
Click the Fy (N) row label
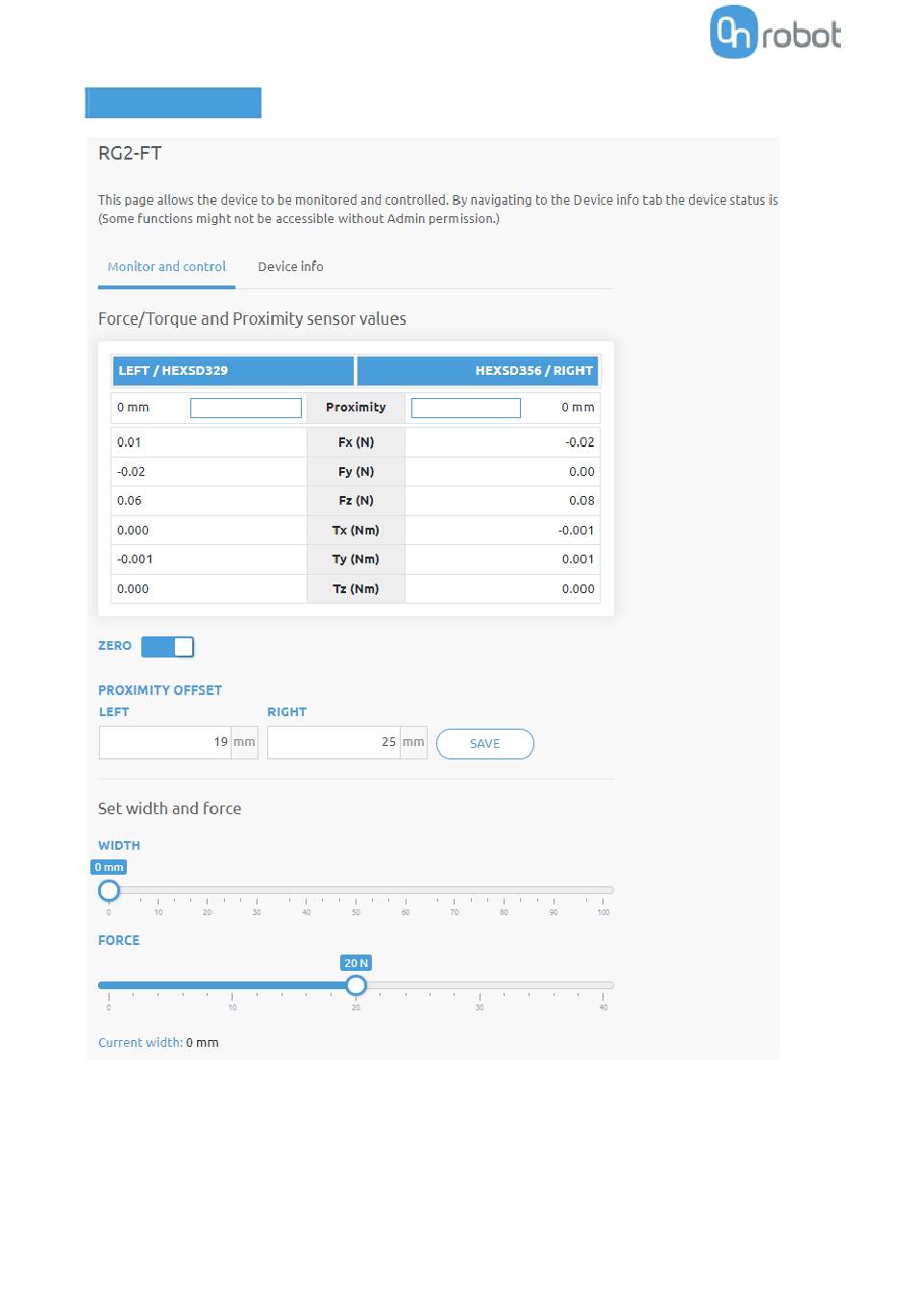click(356, 472)
